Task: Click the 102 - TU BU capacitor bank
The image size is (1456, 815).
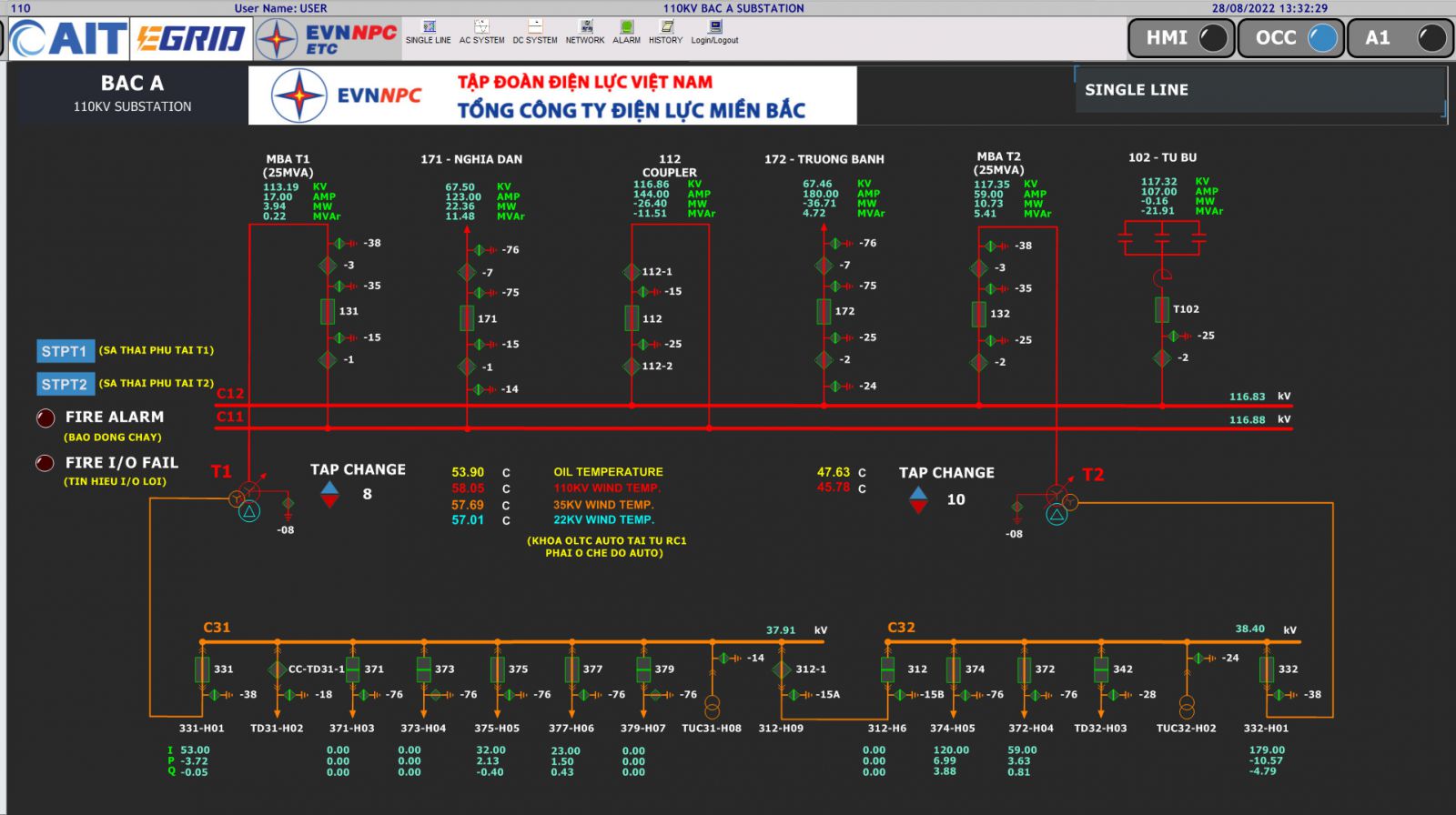Action: pos(1162,238)
